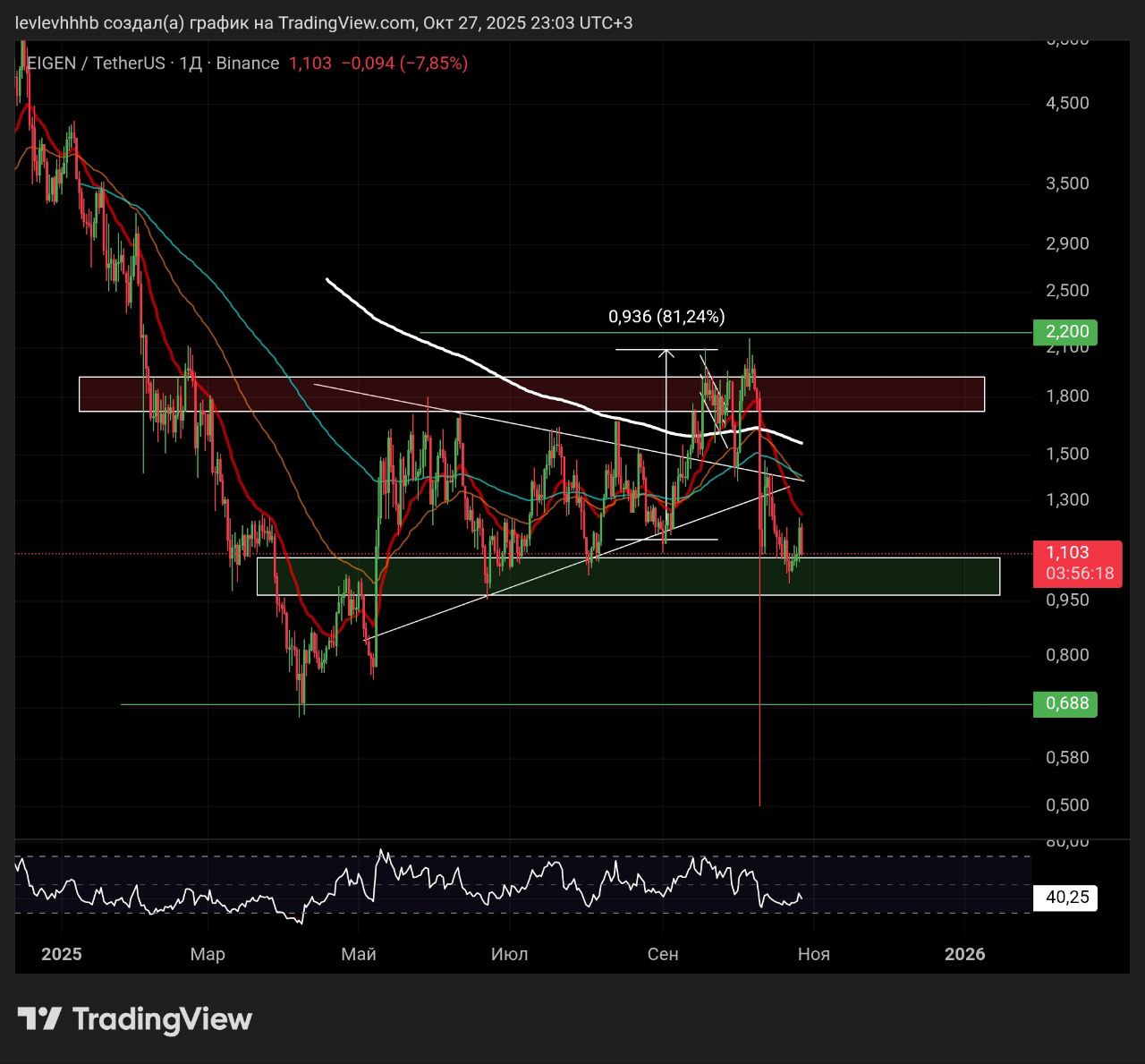Click the 2026 label on time axis
1145x1064 pixels.
coord(965,954)
